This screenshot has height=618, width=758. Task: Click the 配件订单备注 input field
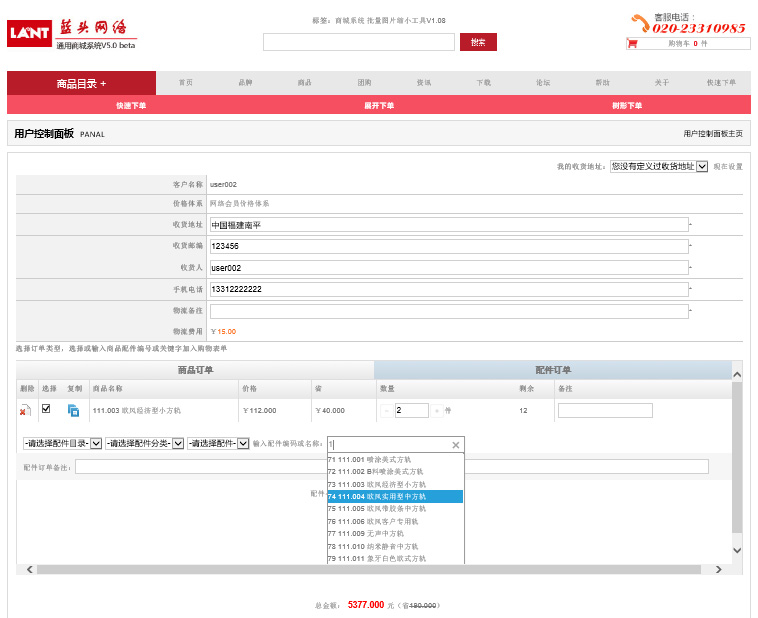coord(392,467)
